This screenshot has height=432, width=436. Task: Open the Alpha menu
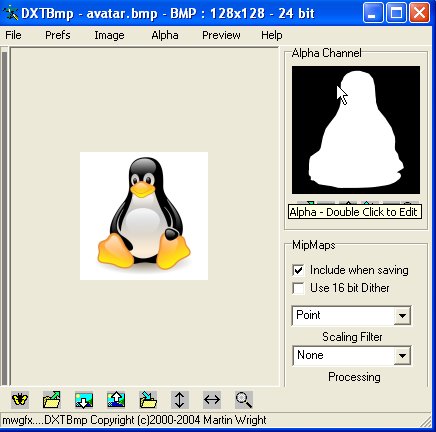coord(165,35)
